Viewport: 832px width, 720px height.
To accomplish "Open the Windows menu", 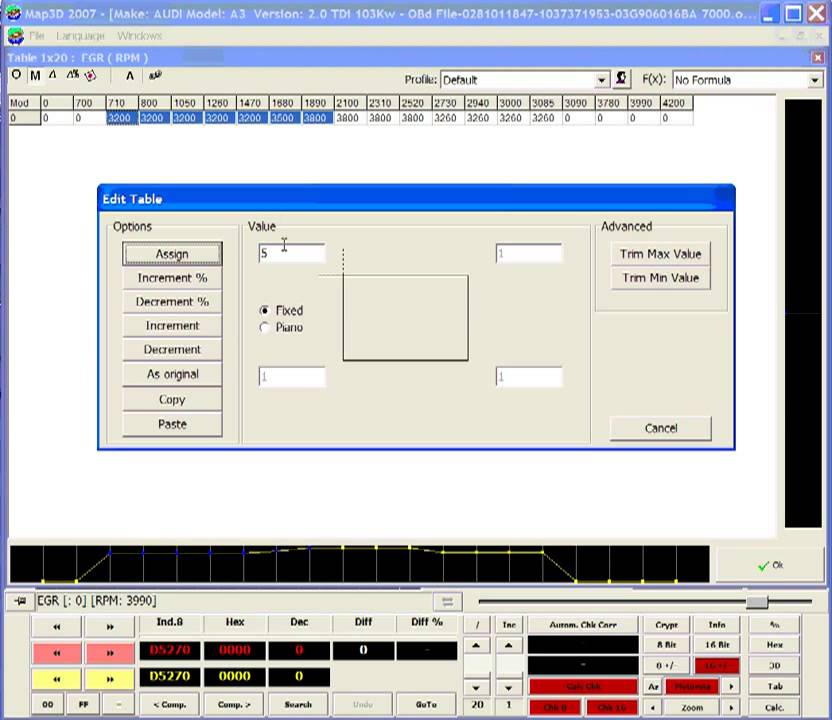I will point(140,36).
